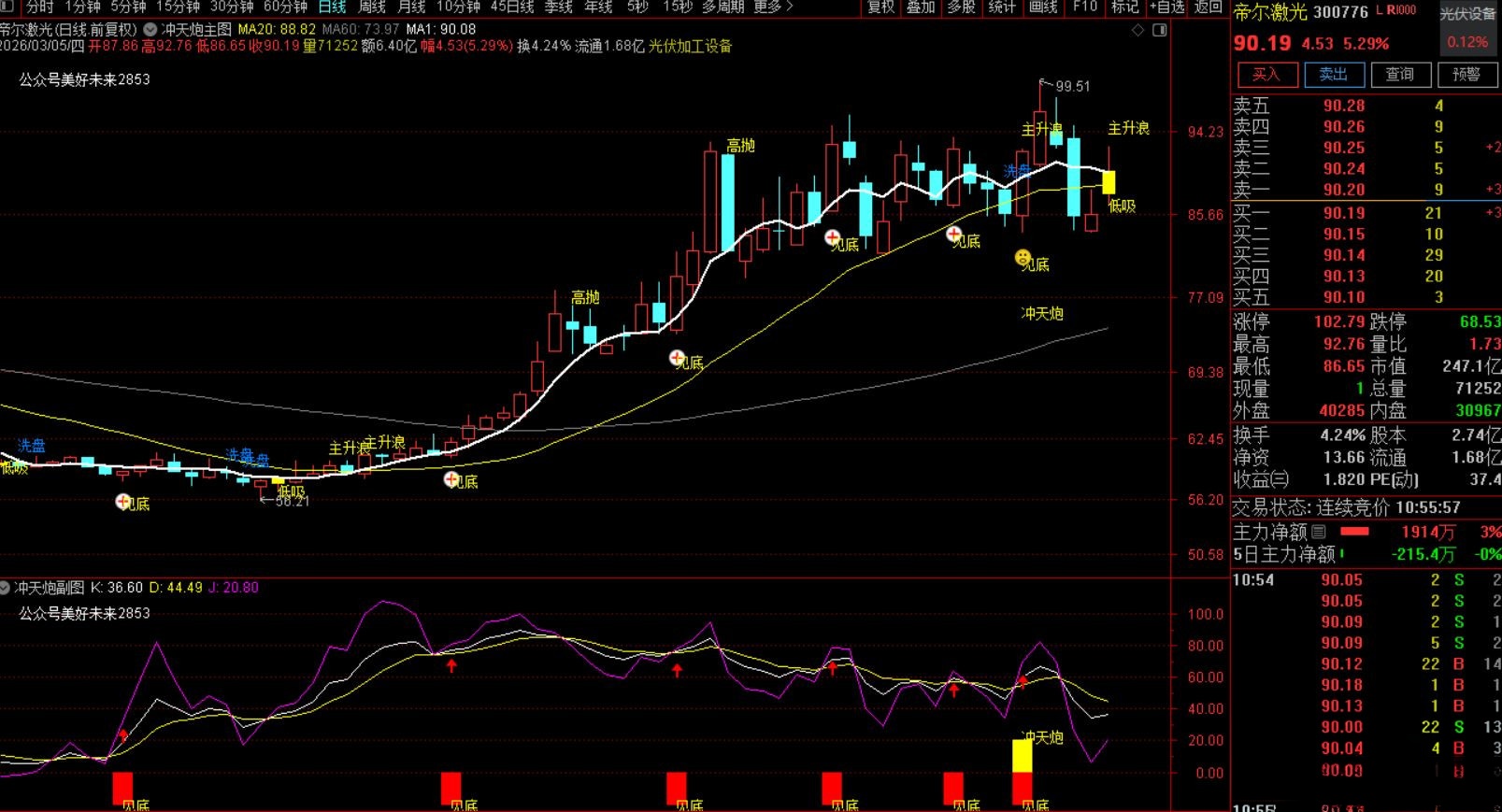
Task: Open the 冲天炮主图 indicator dropdown arrow
Action: (x=150, y=30)
